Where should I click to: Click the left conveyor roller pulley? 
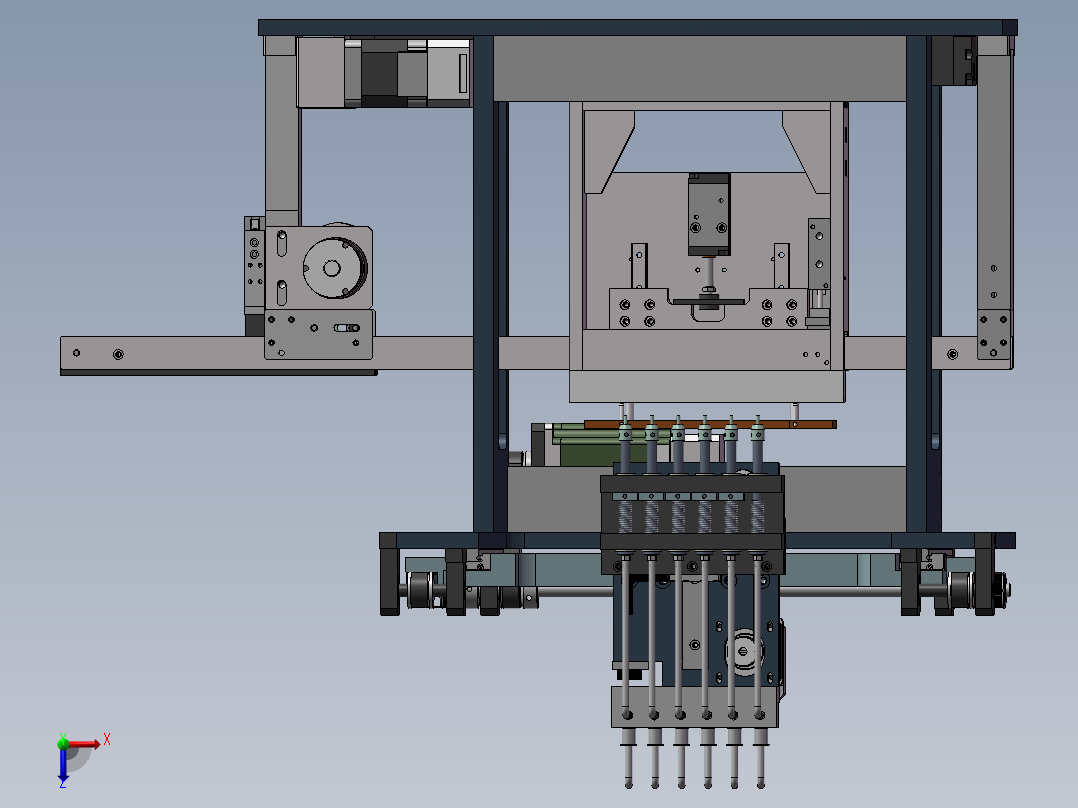[x=418, y=590]
